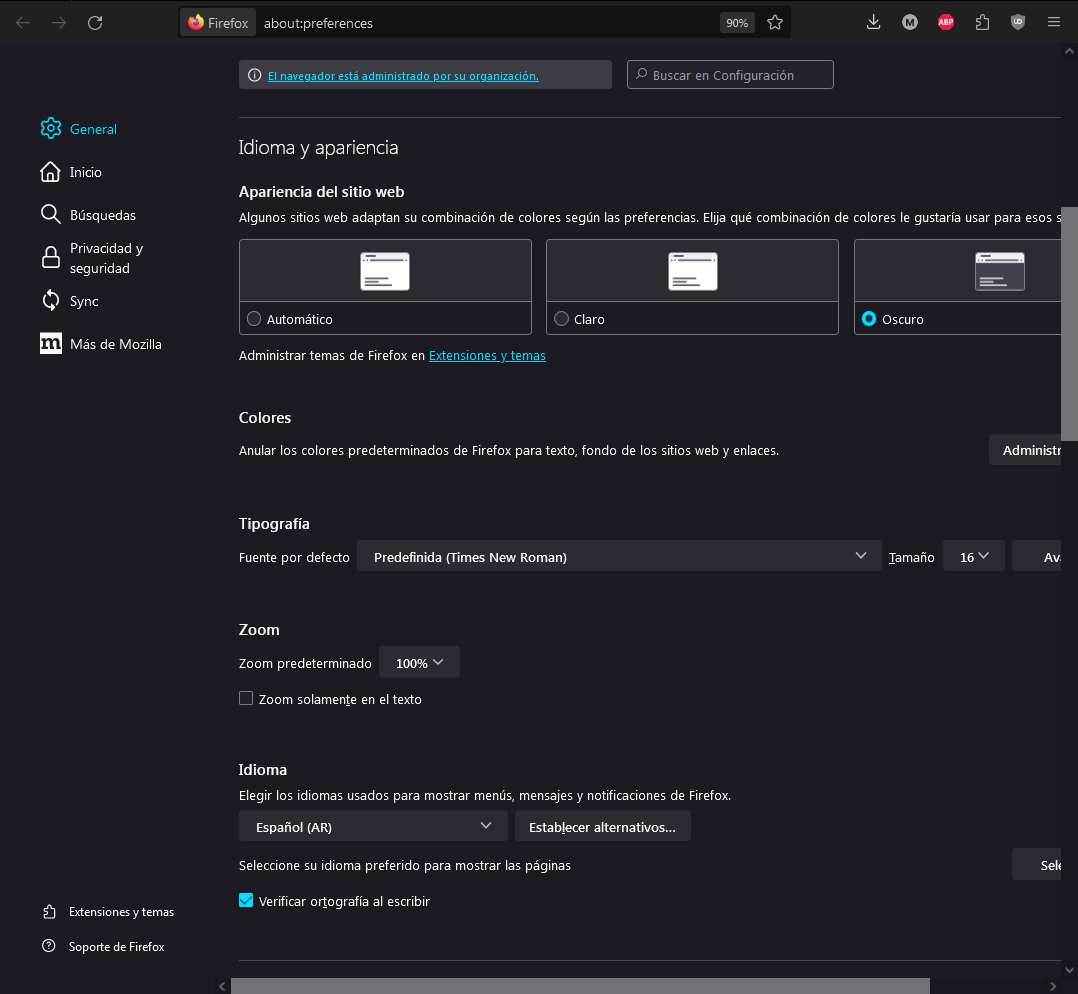Open the downloads panel icon
This screenshot has height=994, width=1078.
coord(873,23)
